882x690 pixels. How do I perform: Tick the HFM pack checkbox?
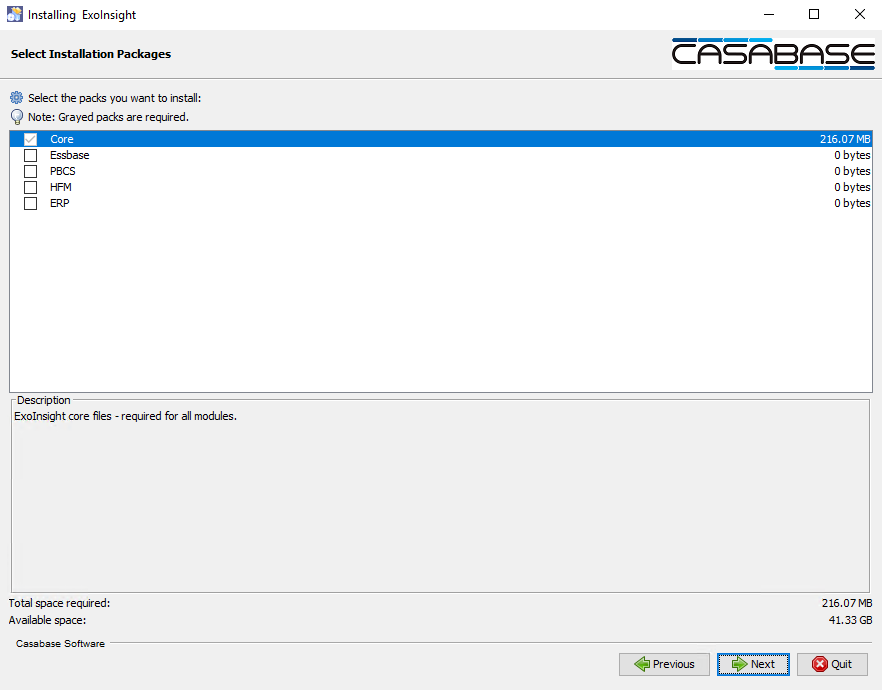point(30,188)
